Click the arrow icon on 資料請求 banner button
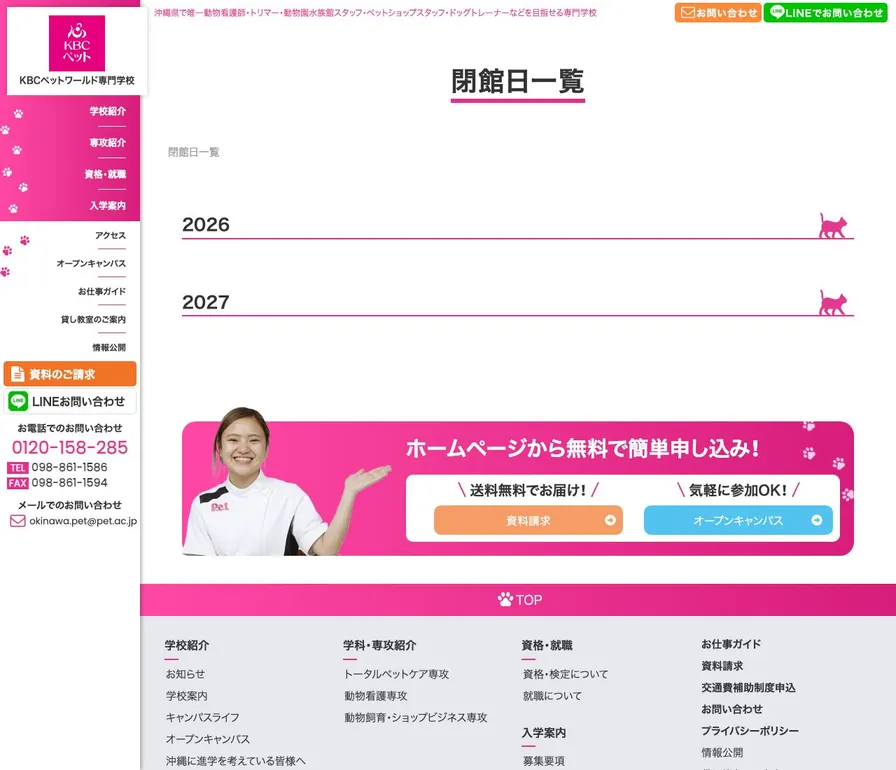Screen dimensions: 896x770 (610, 520)
